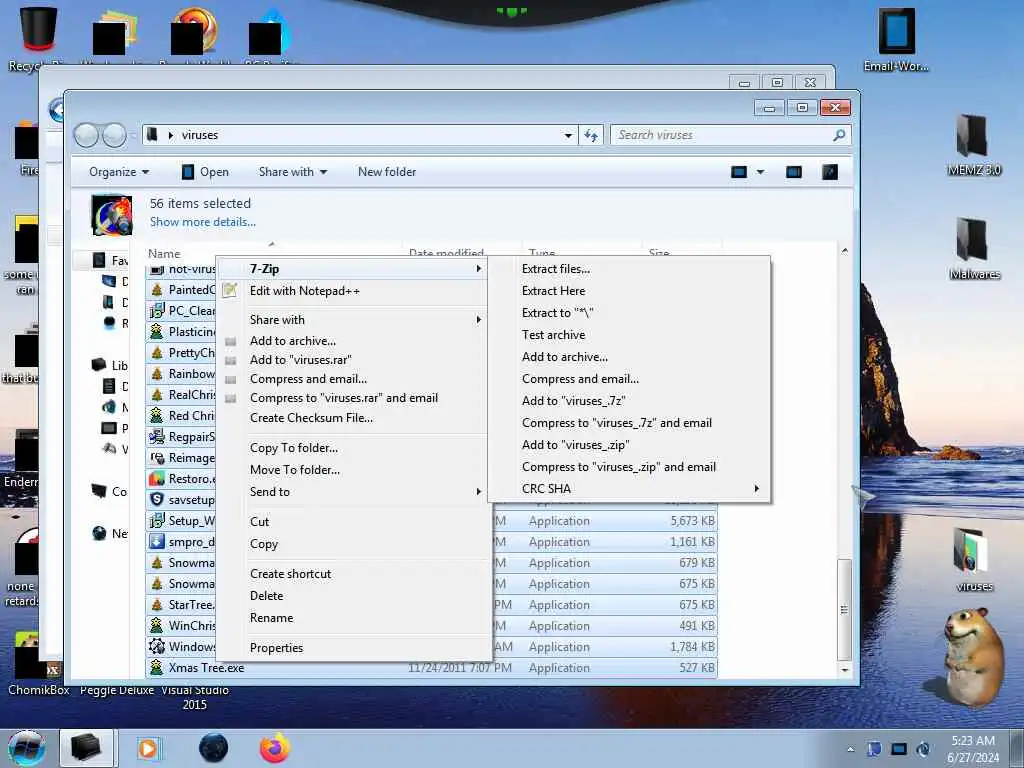1024x768 pixels.
Task: Click the file list scrollbar thumb
Action: click(844, 609)
